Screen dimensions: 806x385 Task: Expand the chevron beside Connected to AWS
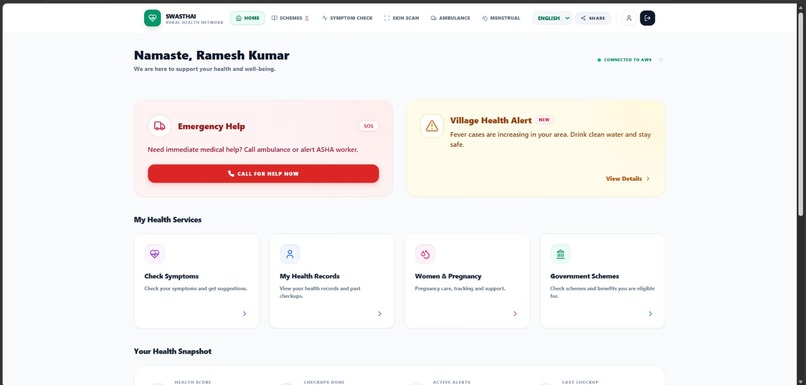click(x=661, y=60)
